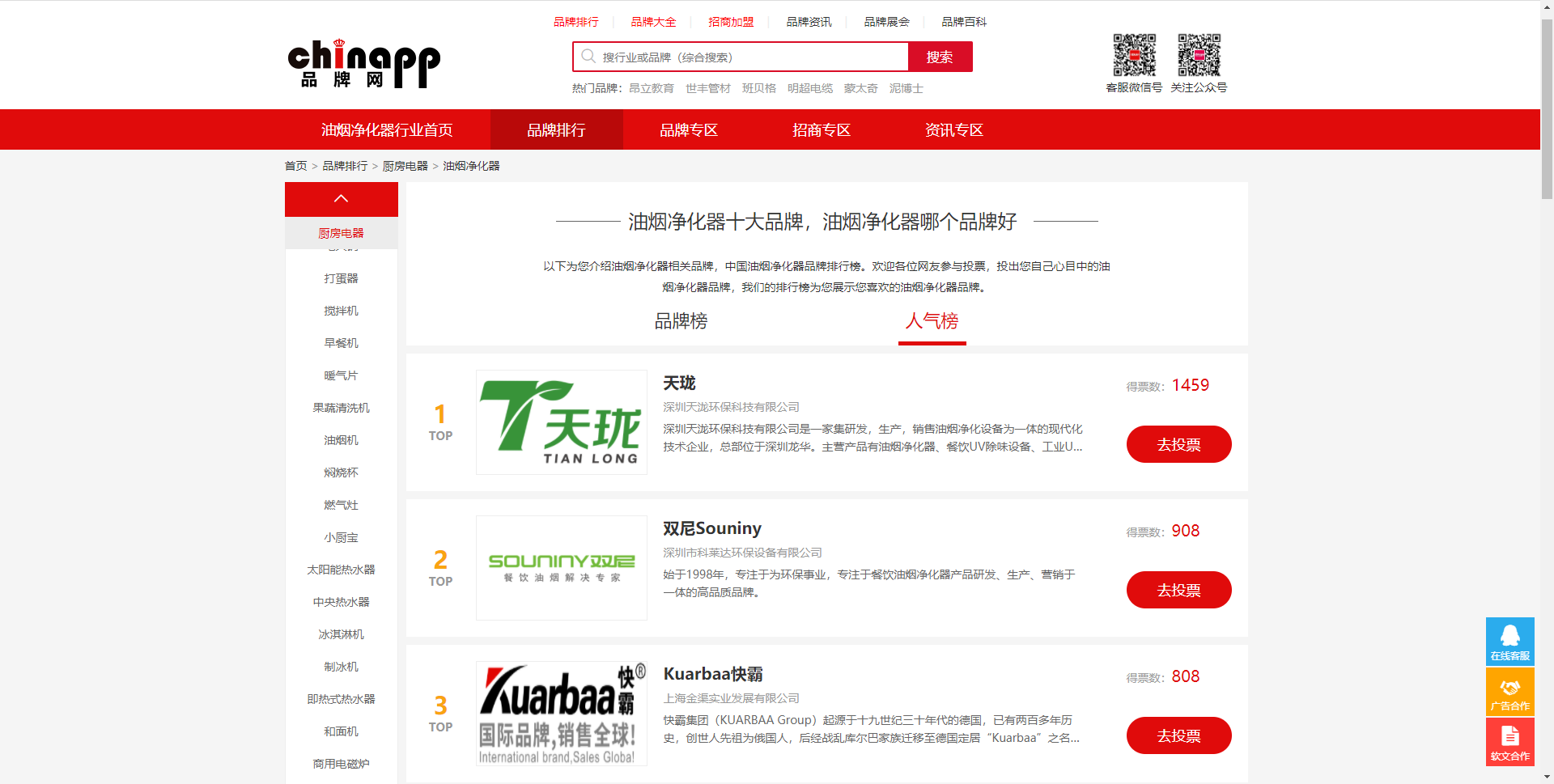Click 厨房电器 in the breadcrumb
Image resolution: width=1554 pixels, height=784 pixels.
point(405,166)
